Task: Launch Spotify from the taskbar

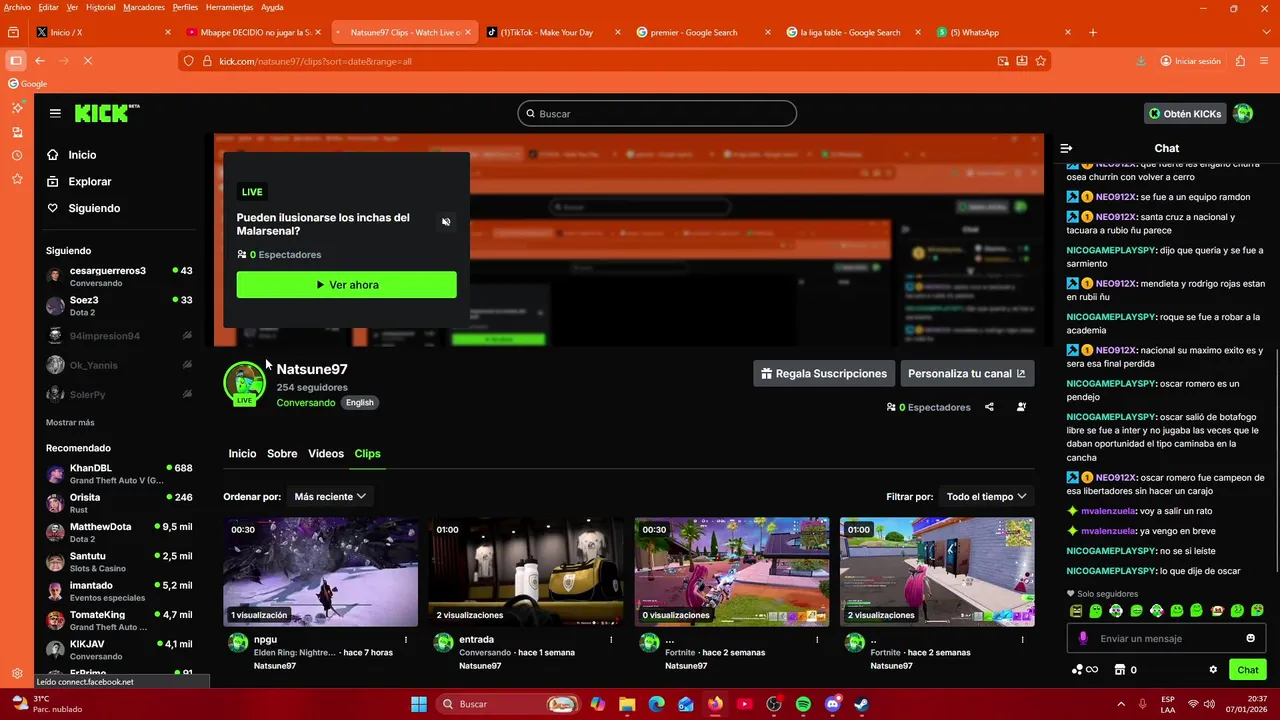Action: pos(803,704)
